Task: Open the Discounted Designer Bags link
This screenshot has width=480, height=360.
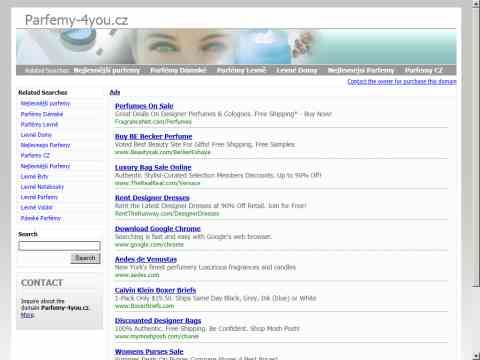Action: [x=158, y=321]
